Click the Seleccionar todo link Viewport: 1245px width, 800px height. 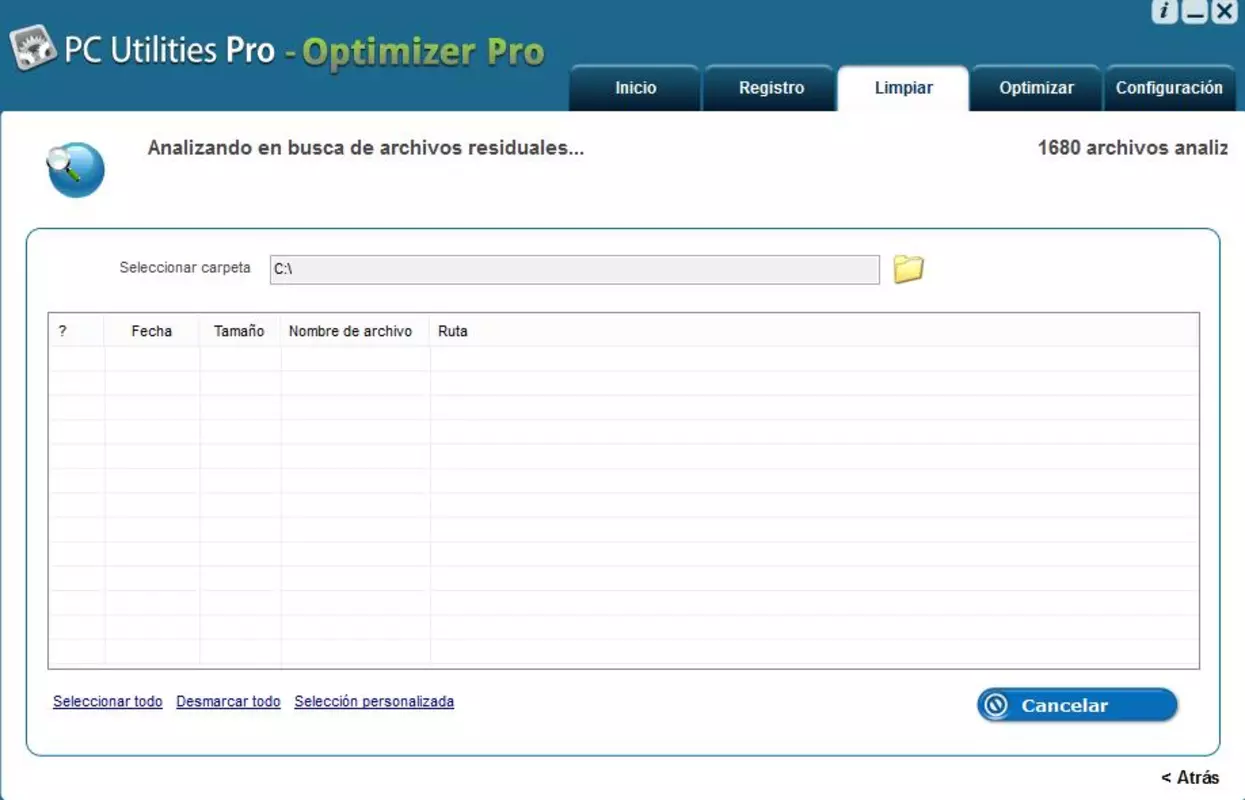[108, 702]
